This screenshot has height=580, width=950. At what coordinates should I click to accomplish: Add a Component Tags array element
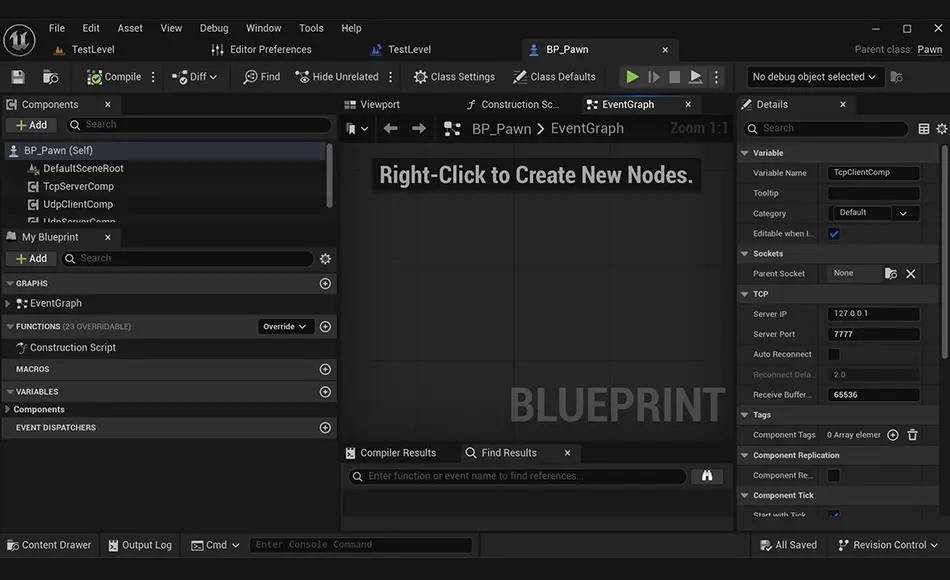point(892,435)
